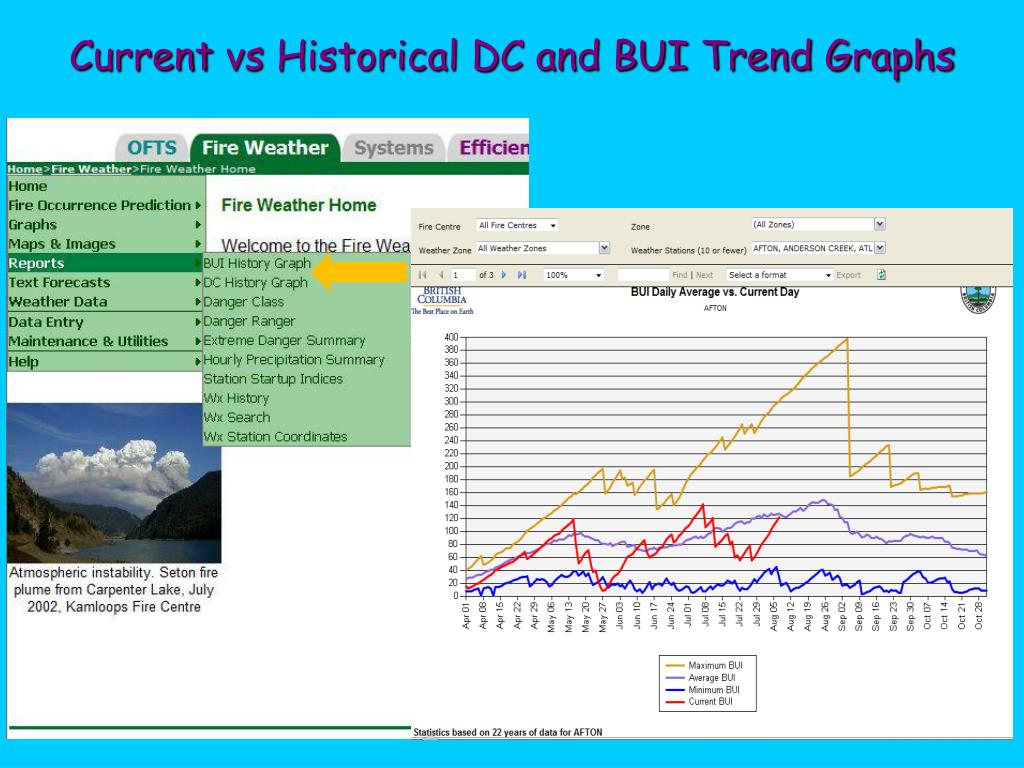Image resolution: width=1024 pixels, height=768 pixels.
Task: Open Wx History report
Action: tap(236, 398)
